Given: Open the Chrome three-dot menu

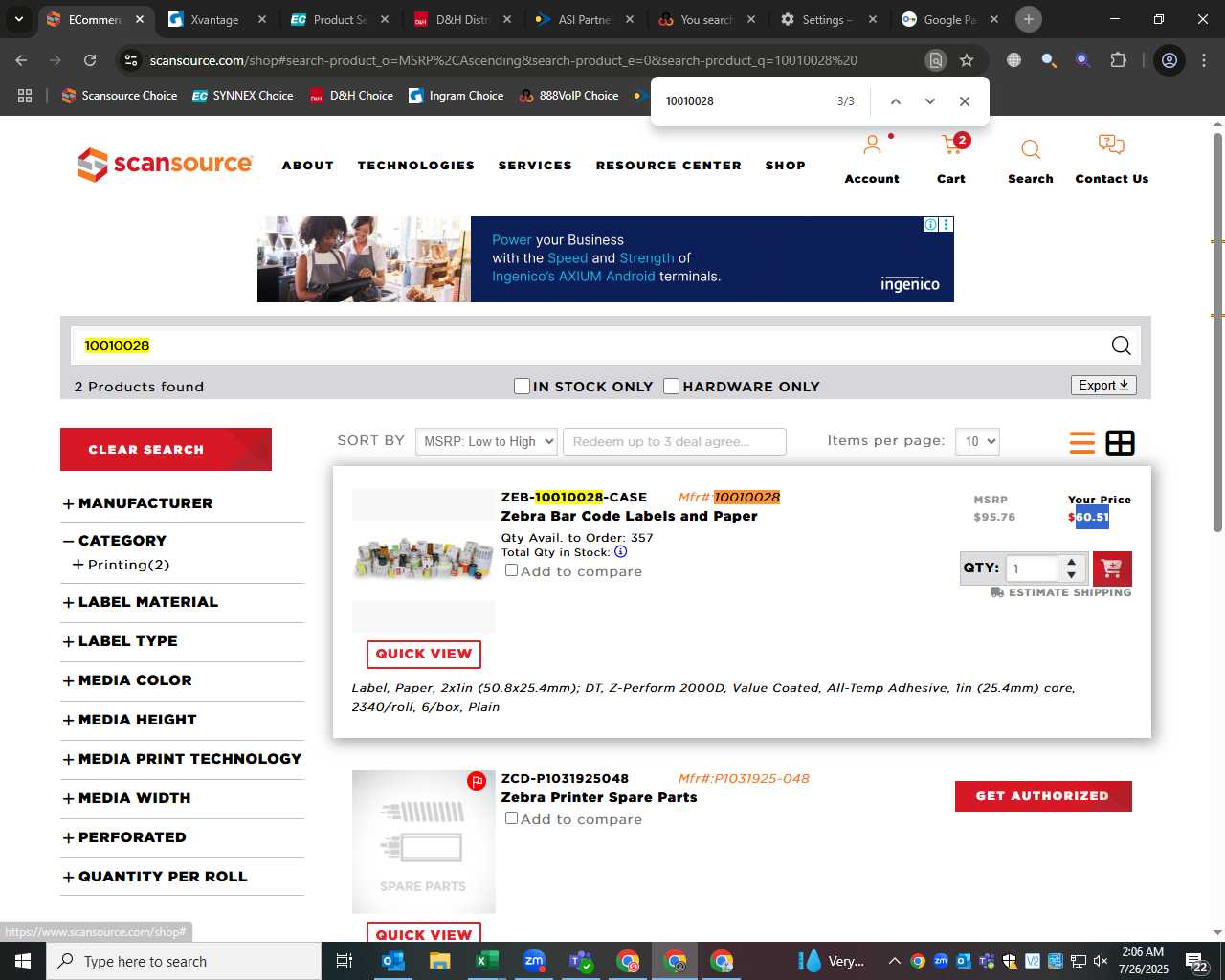Looking at the screenshot, I should pos(1203,60).
